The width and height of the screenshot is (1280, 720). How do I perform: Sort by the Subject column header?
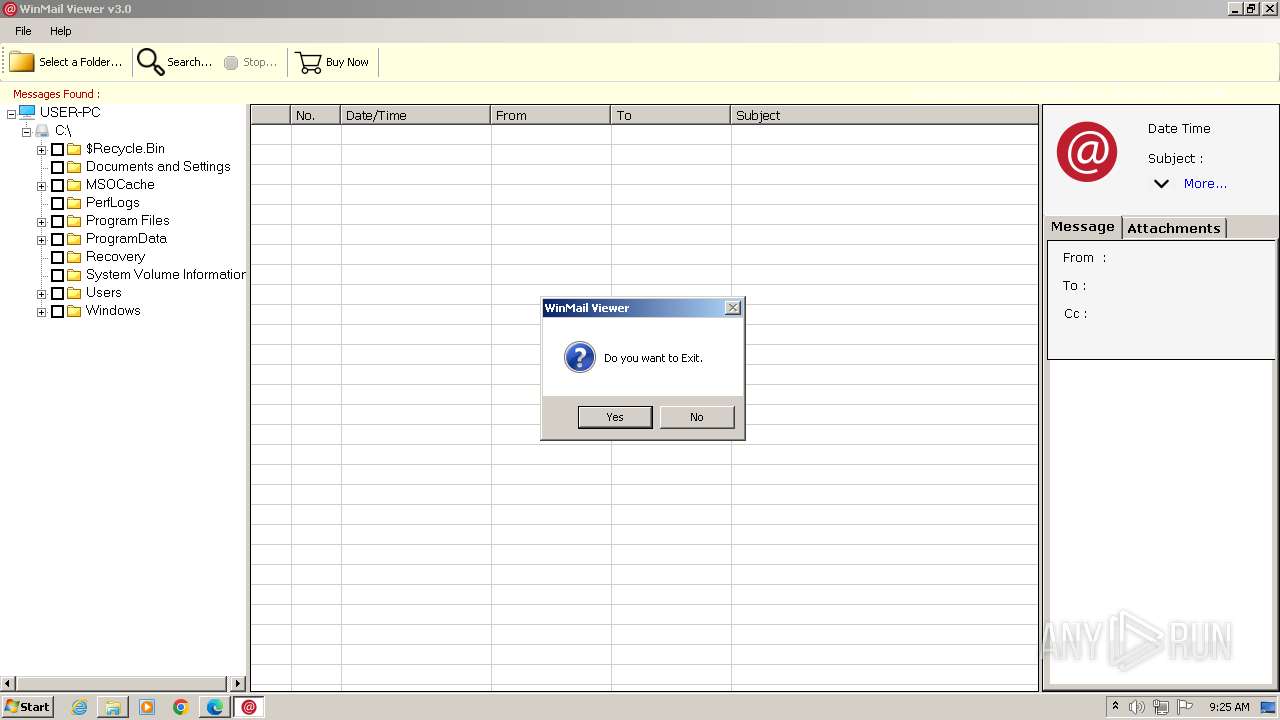click(x=884, y=115)
